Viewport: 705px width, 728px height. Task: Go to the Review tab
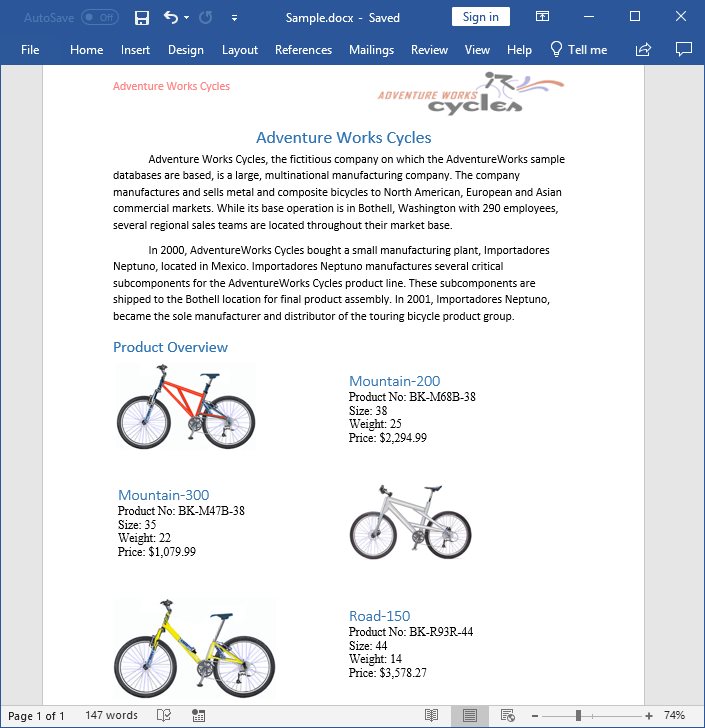429,50
